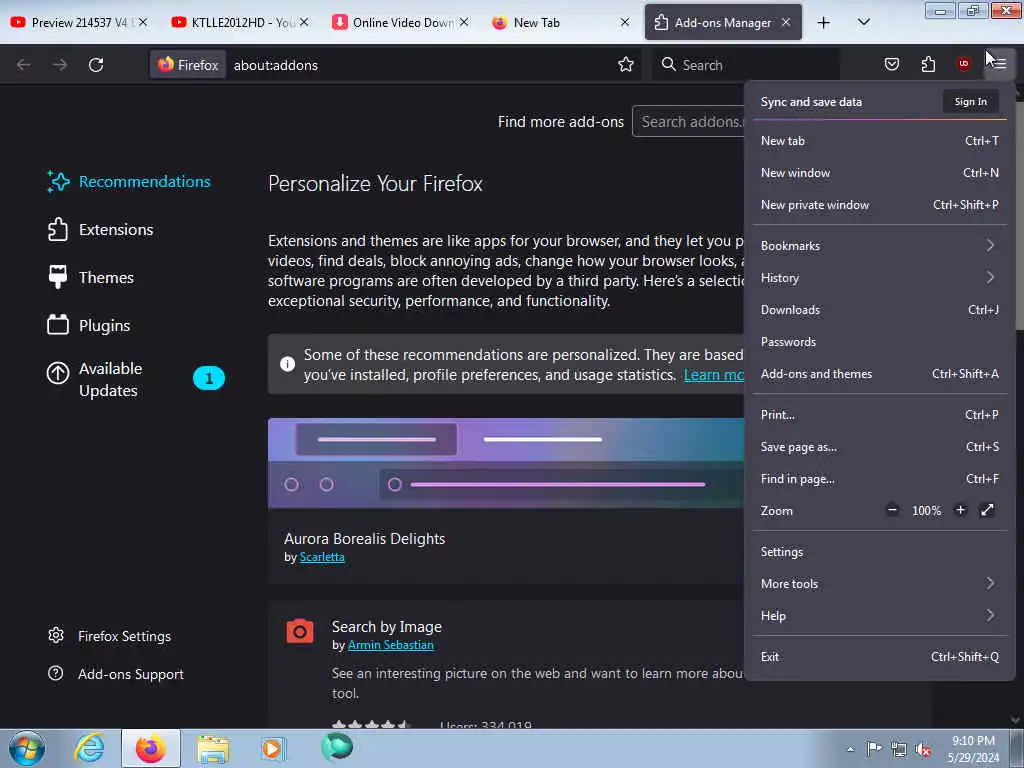Bookmark this page with the star icon
Viewport: 1024px width, 768px height.
point(626,64)
